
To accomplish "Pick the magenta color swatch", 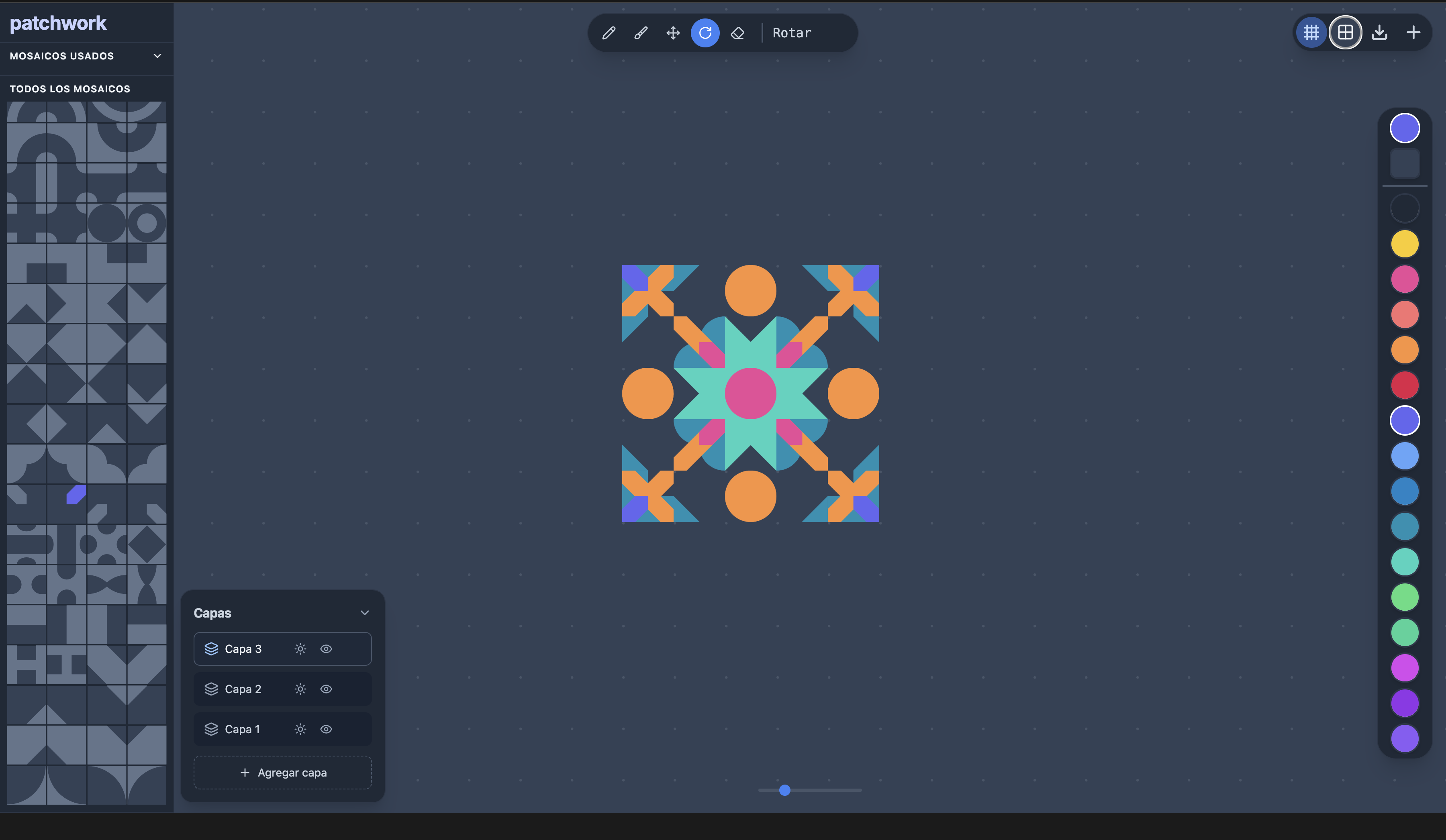I will pyautogui.click(x=1405, y=668).
